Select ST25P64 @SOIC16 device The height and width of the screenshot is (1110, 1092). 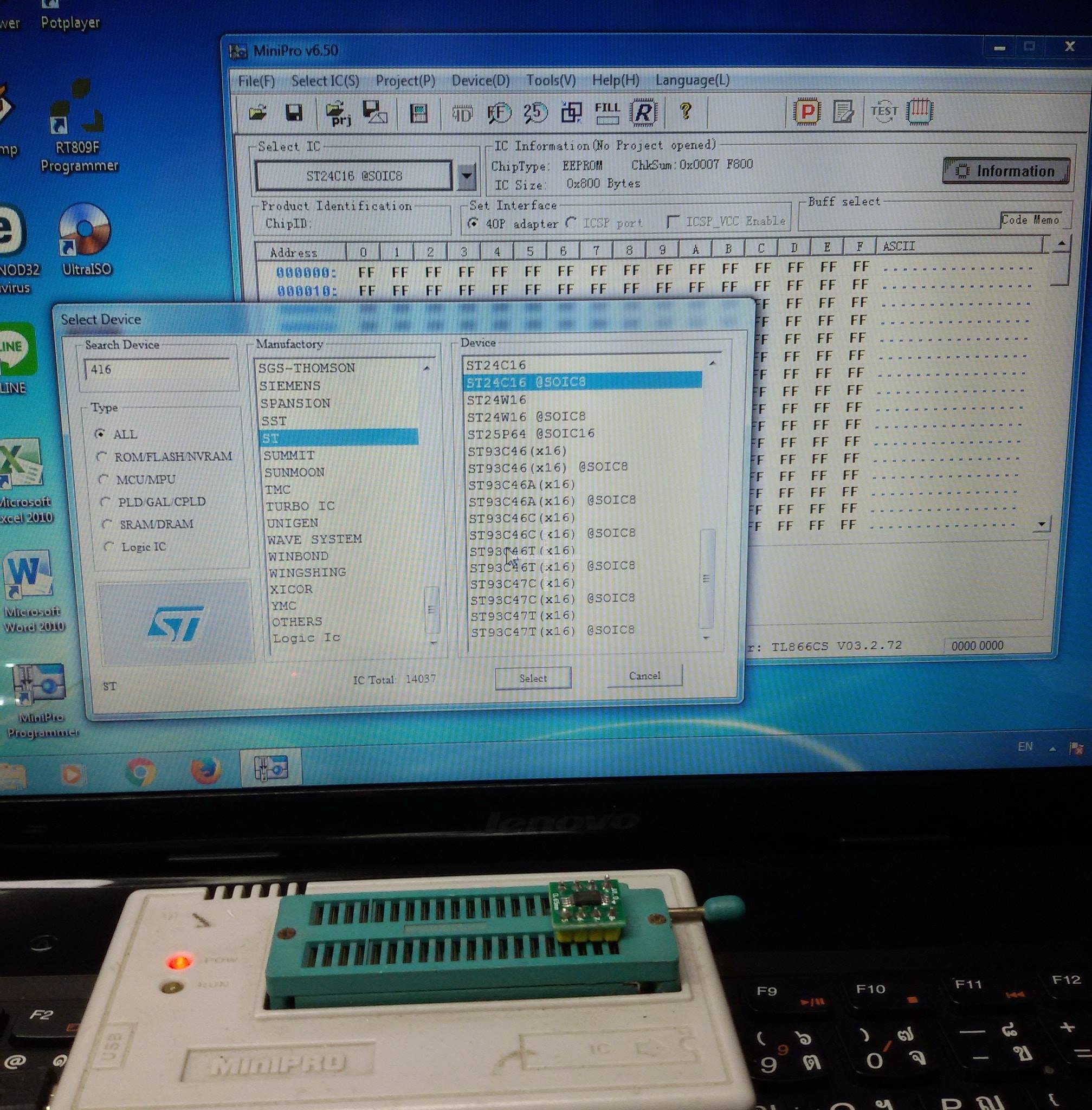tap(531, 433)
